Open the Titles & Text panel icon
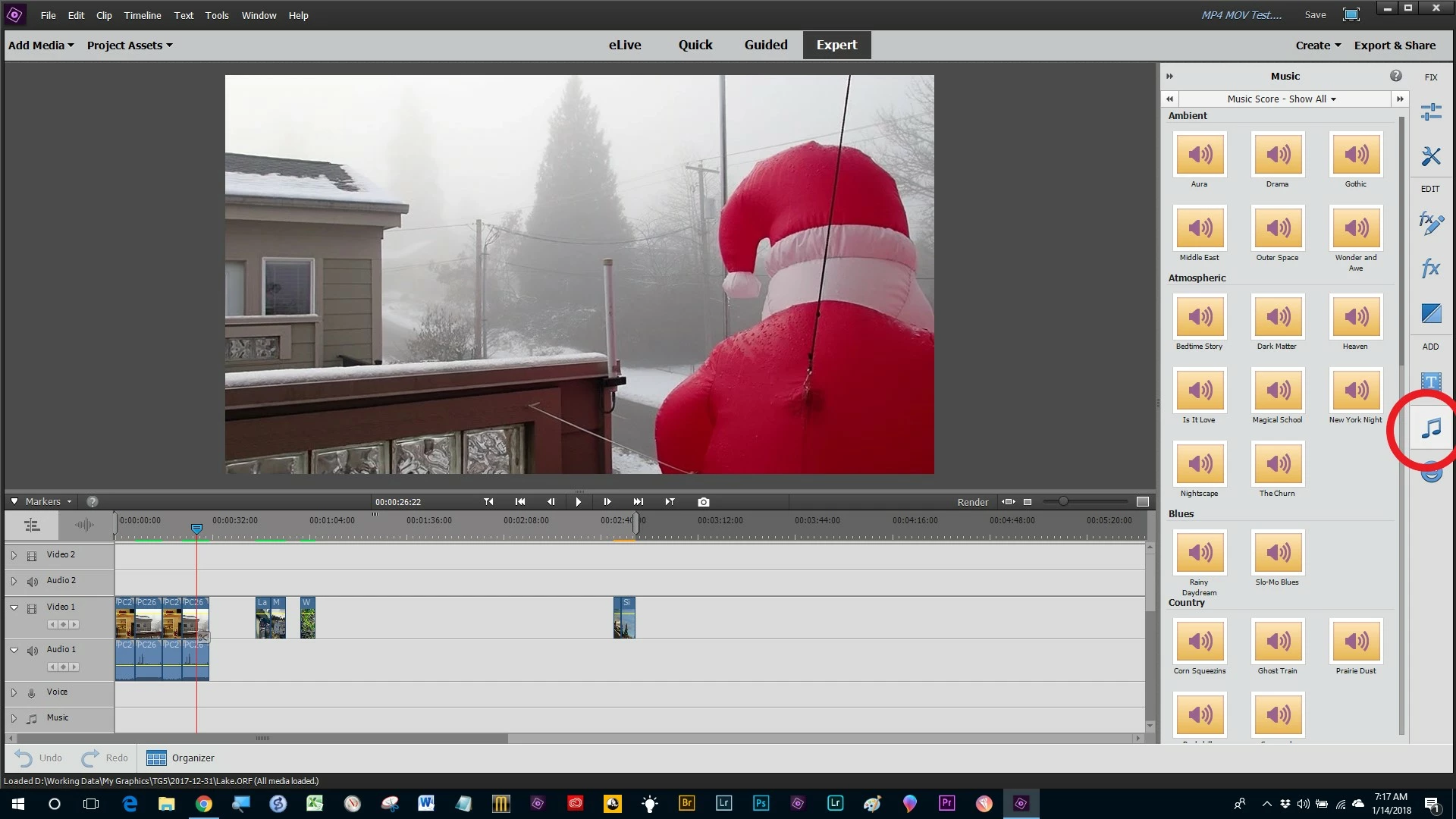 click(x=1430, y=381)
